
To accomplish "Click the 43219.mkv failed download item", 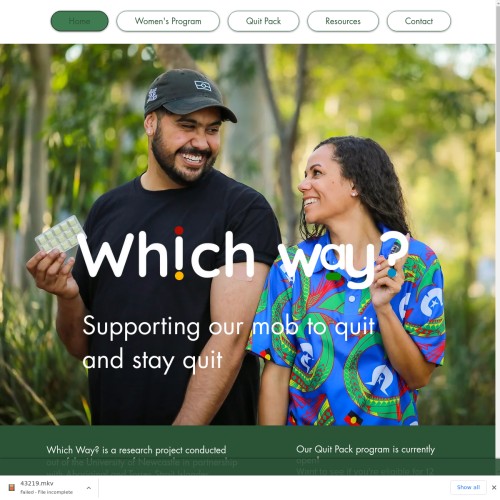I will point(49,488).
